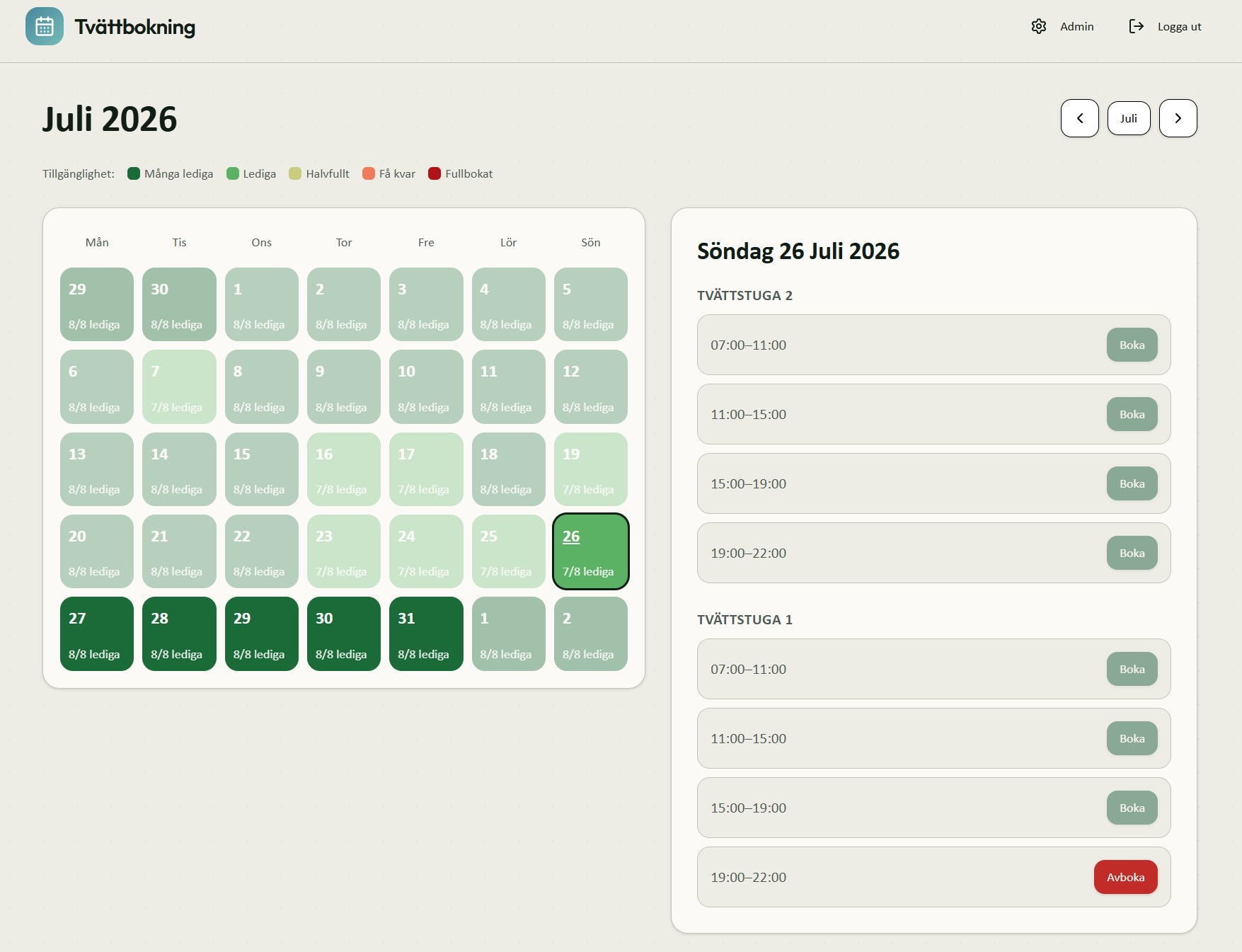Screen dimensions: 1242x952
Task: Click the Tillgänglighet legend label
Action: tap(79, 174)
